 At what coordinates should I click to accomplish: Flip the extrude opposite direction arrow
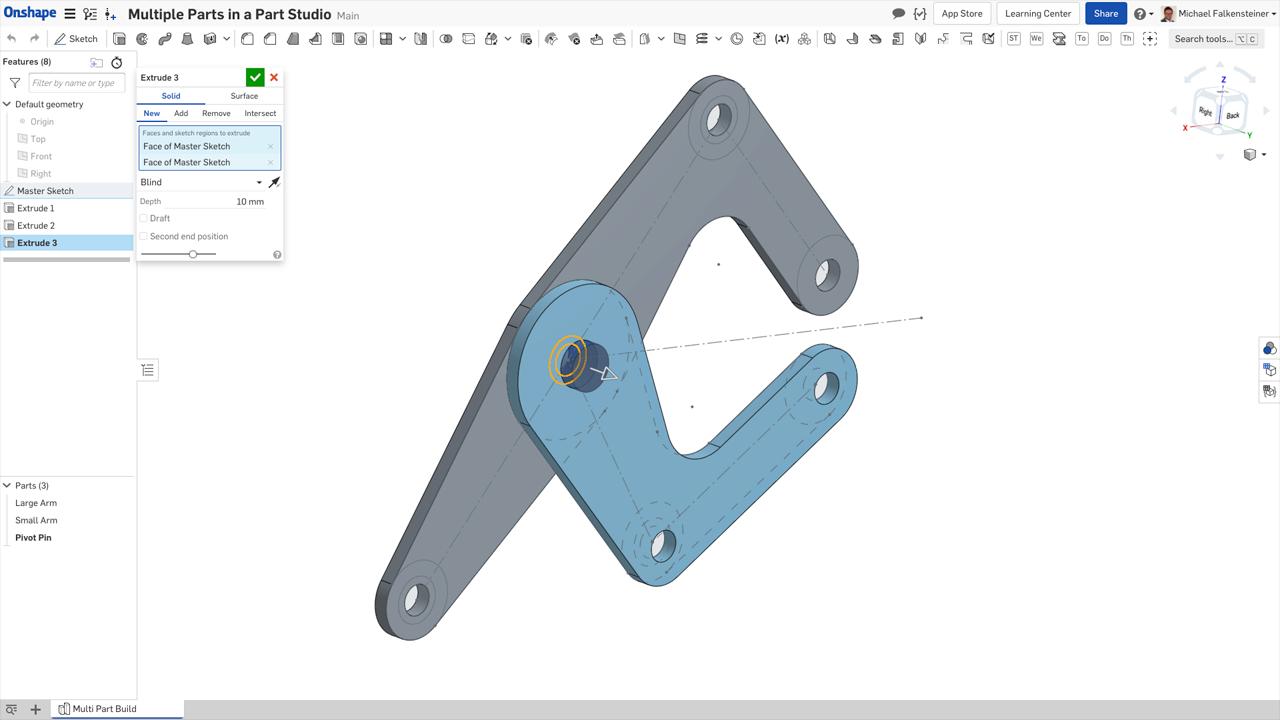274,182
